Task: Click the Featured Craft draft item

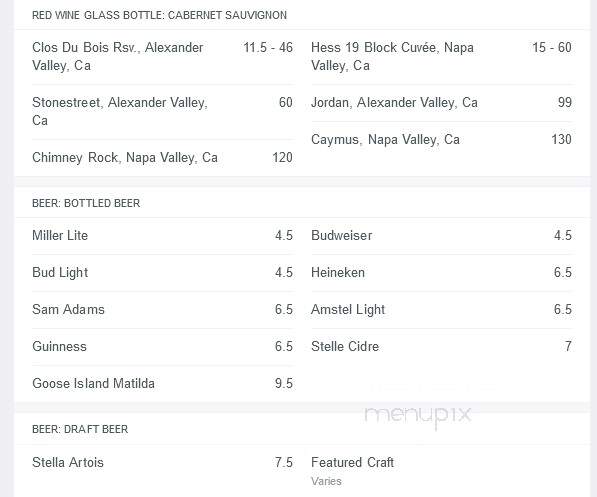Action: pyautogui.click(x=352, y=462)
